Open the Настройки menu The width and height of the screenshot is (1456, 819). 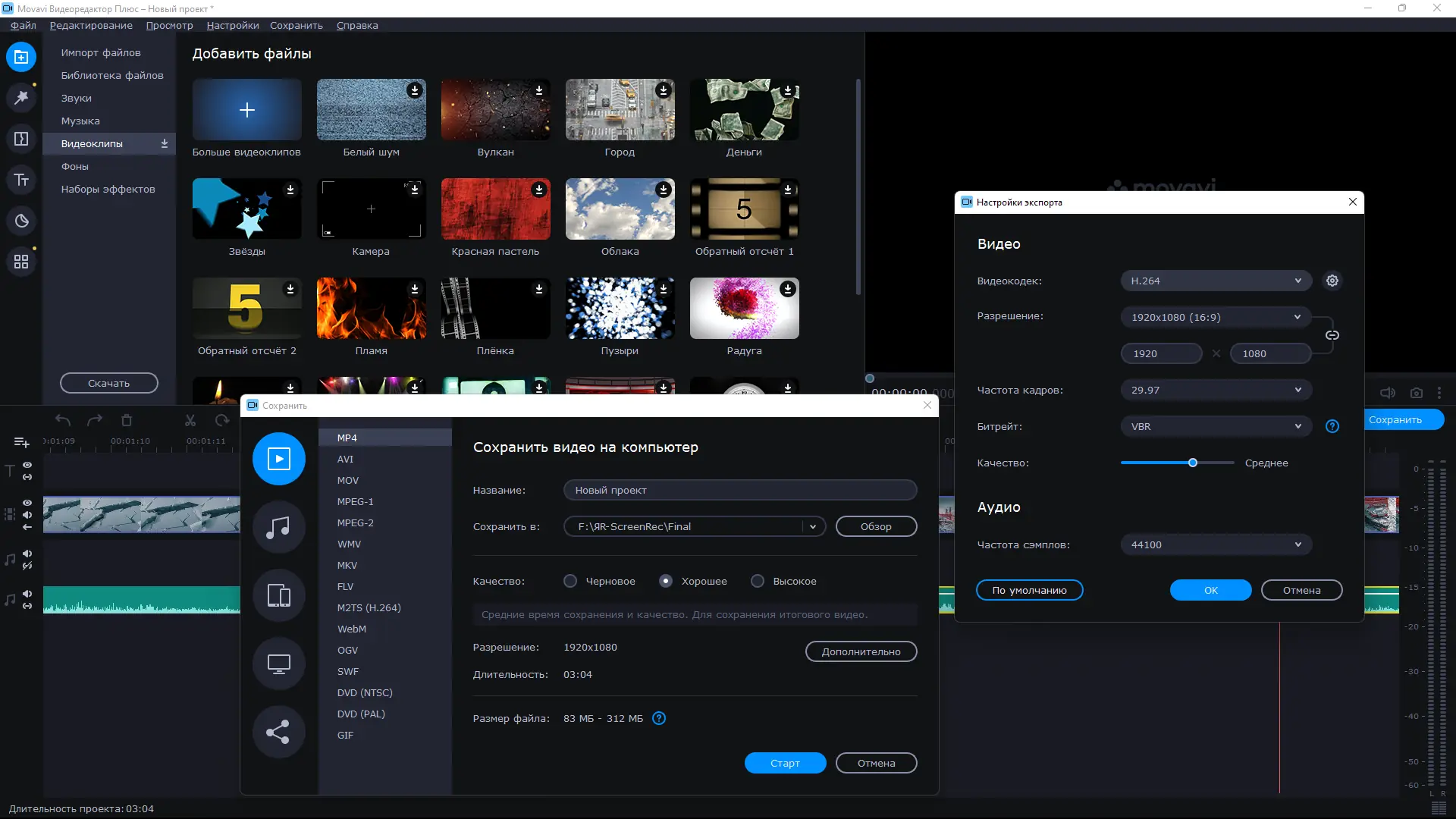pyautogui.click(x=232, y=25)
